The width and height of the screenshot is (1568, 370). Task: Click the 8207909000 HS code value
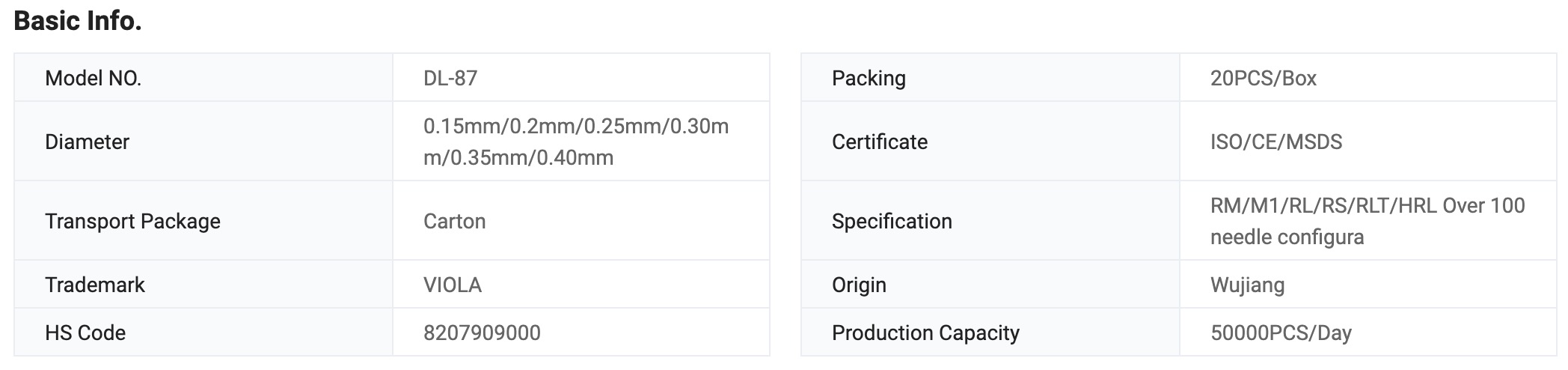tap(482, 333)
